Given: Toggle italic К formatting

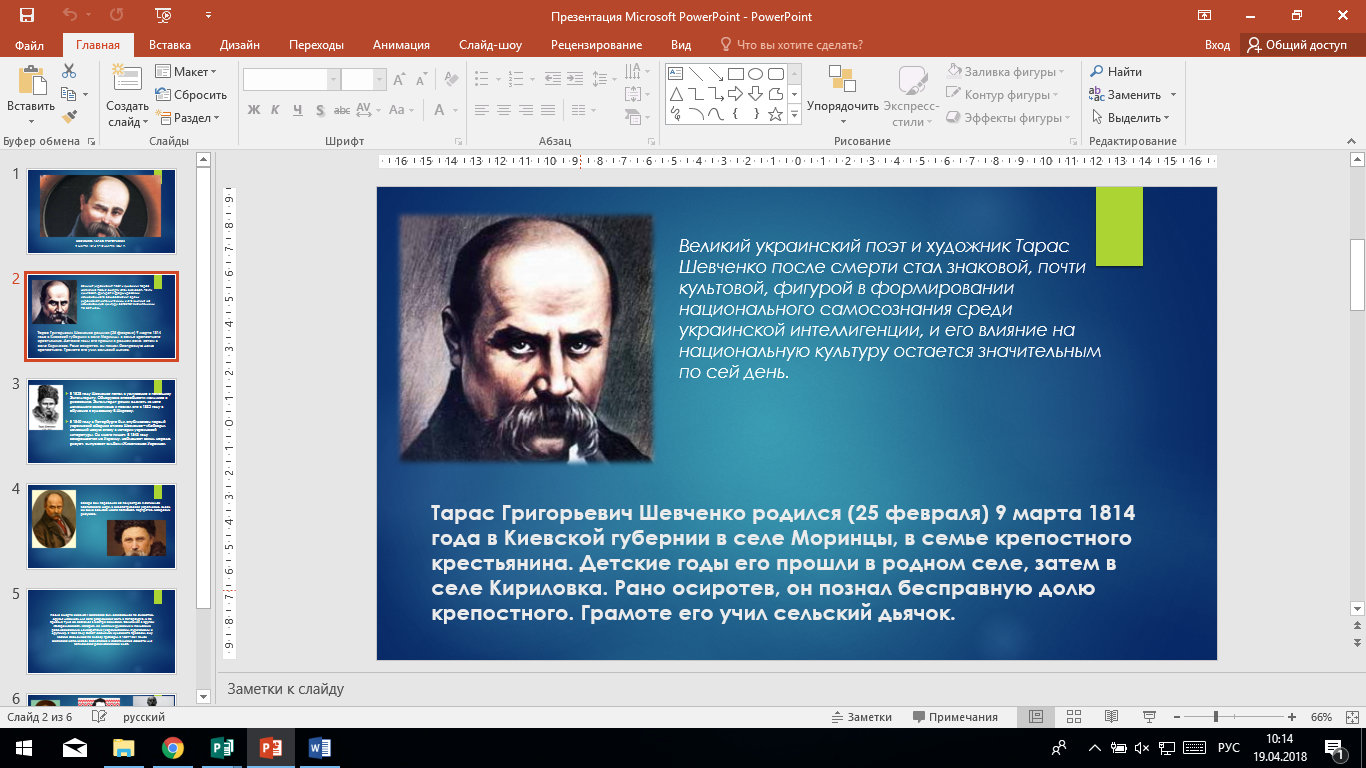Looking at the screenshot, I should point(275,110).
